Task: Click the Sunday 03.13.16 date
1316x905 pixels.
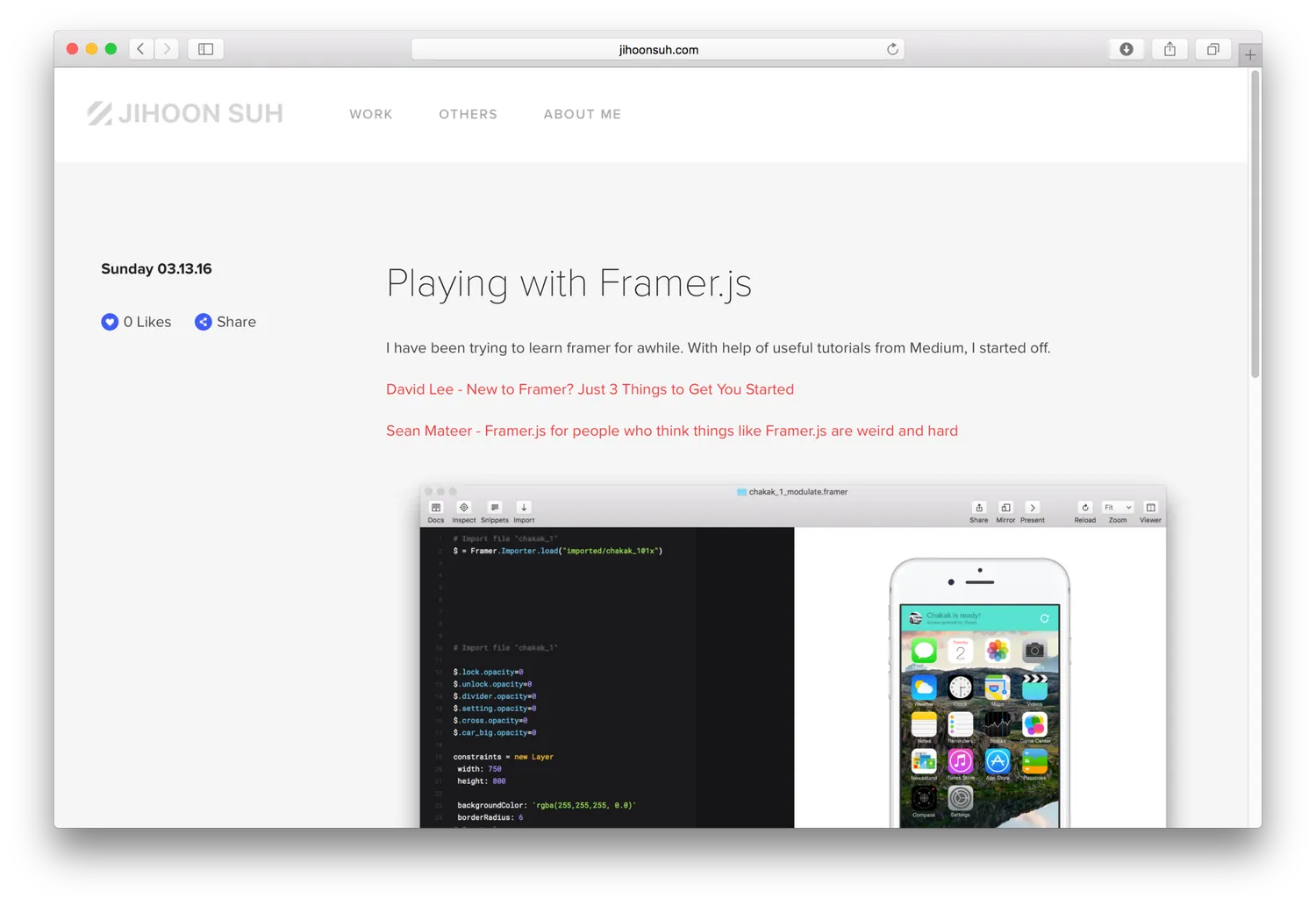Action: click(x=156, y=269)
